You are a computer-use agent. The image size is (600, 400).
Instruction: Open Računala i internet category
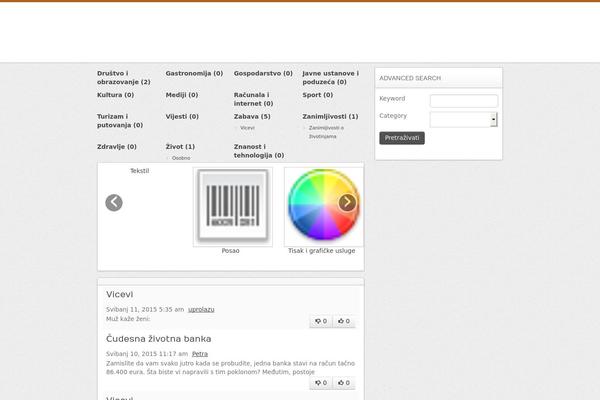coord(253,99)
